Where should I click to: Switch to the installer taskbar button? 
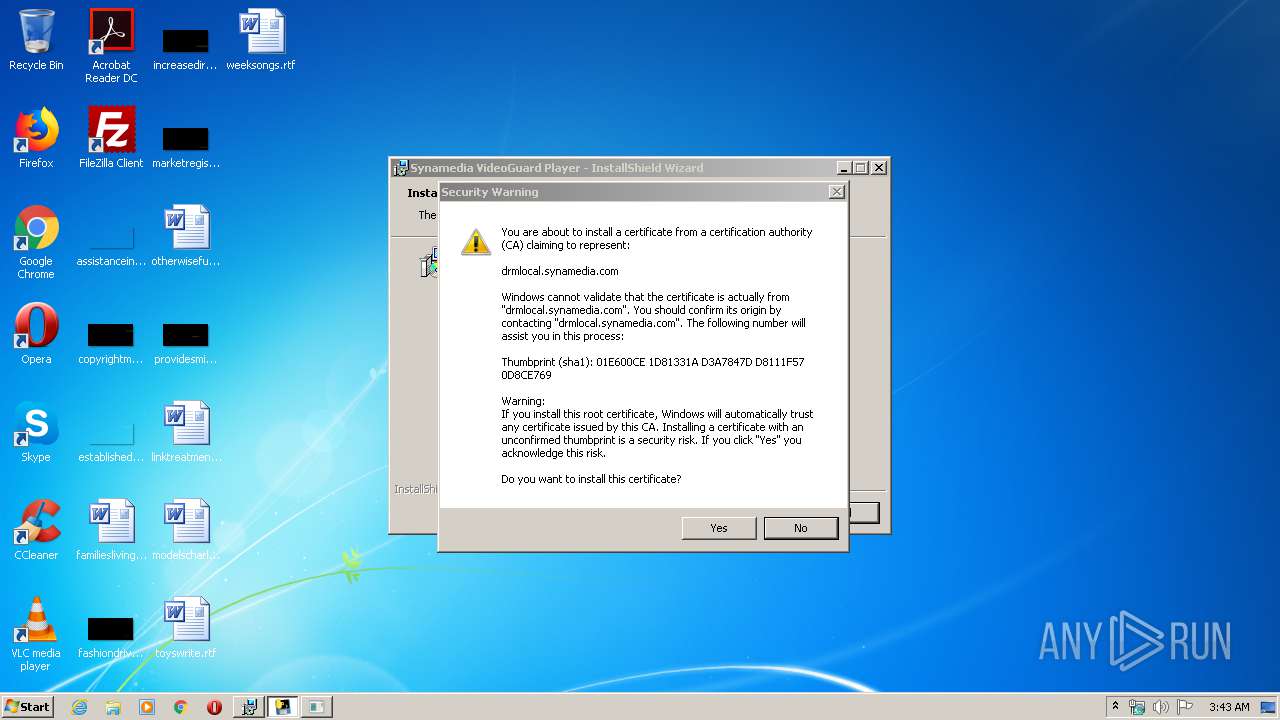(249, 707)
